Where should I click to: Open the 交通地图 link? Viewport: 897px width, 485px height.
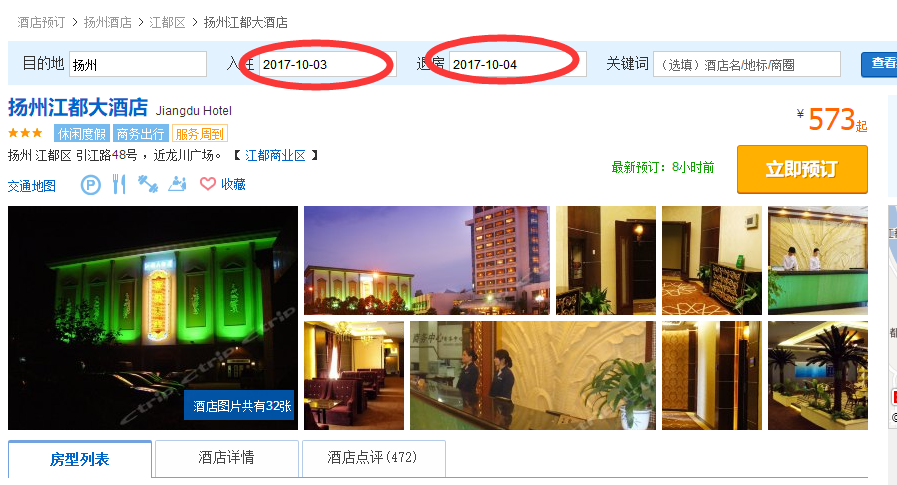click(x=31, y=186)
